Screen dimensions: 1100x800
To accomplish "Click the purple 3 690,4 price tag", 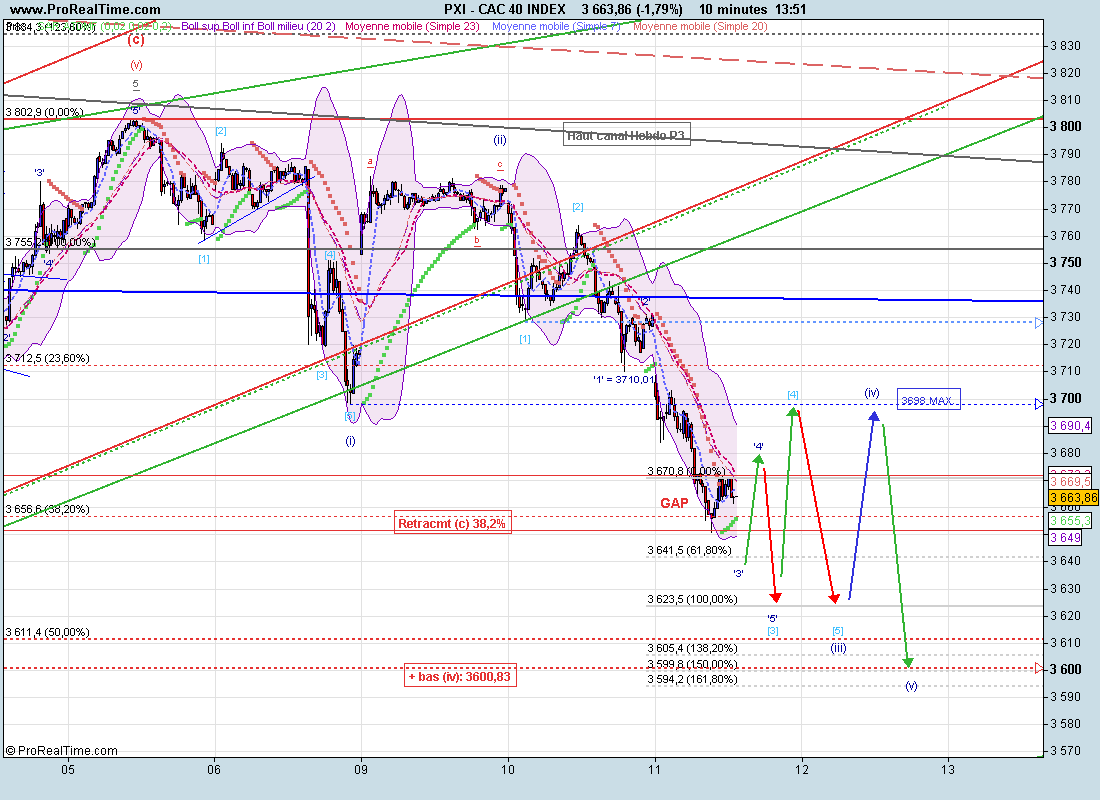I will pyautogui.click(x=1070, y=425).
